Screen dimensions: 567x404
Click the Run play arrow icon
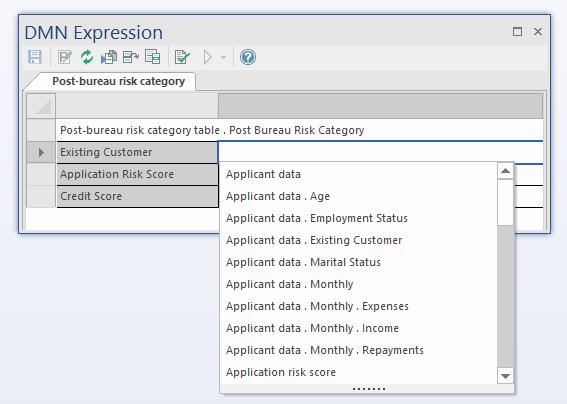[208, 57]
